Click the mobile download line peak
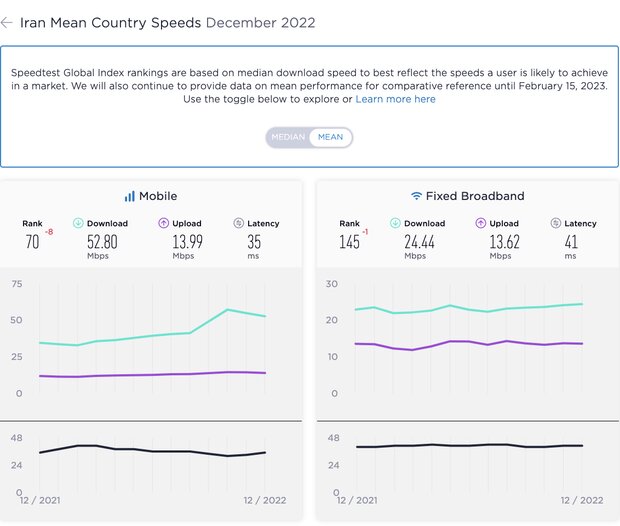 [x=228, y=310]
